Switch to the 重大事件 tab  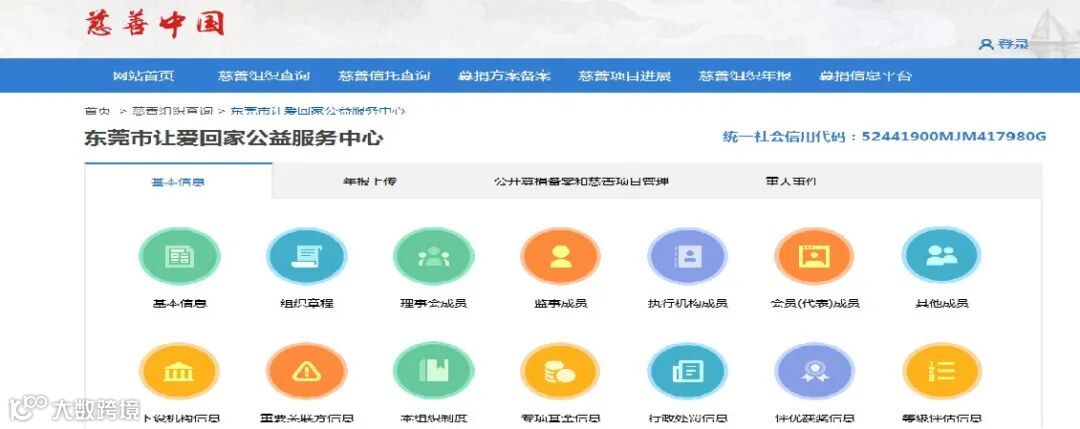point(791,182)
